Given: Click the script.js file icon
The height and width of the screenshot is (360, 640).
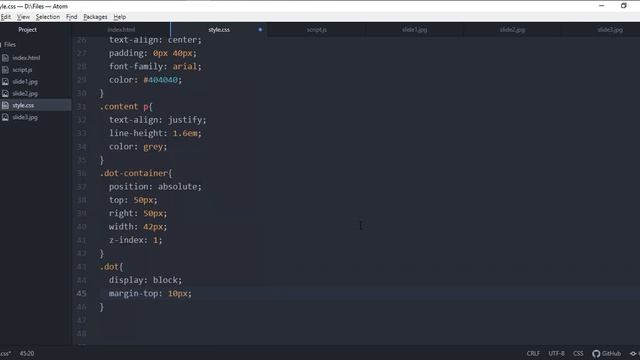Looking at the screenshot, I should click(5, 70).
